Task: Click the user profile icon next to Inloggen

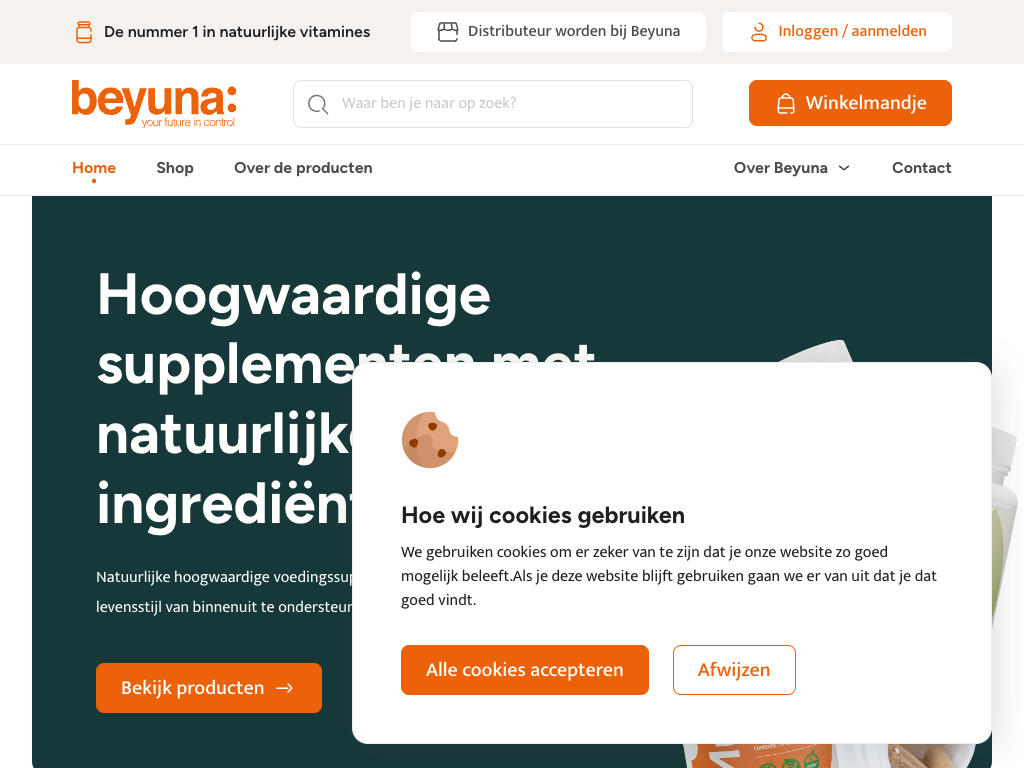Action: (x=759, y=32)
